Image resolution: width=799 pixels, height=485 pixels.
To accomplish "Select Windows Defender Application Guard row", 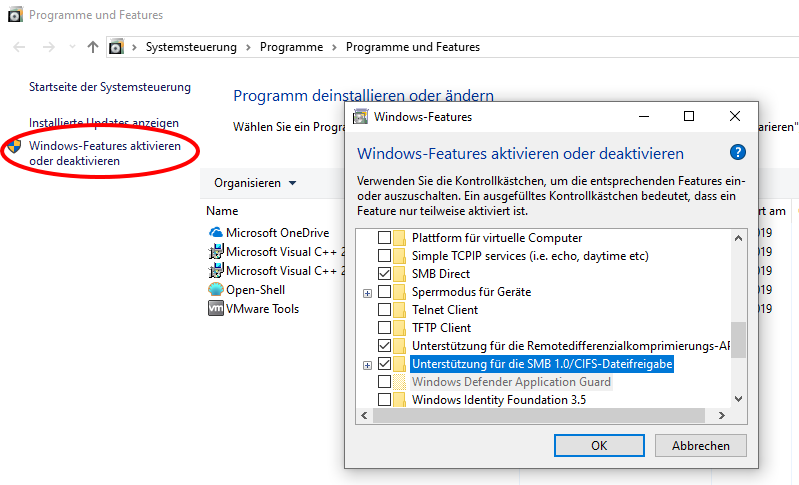I will [x=511, y=382].
